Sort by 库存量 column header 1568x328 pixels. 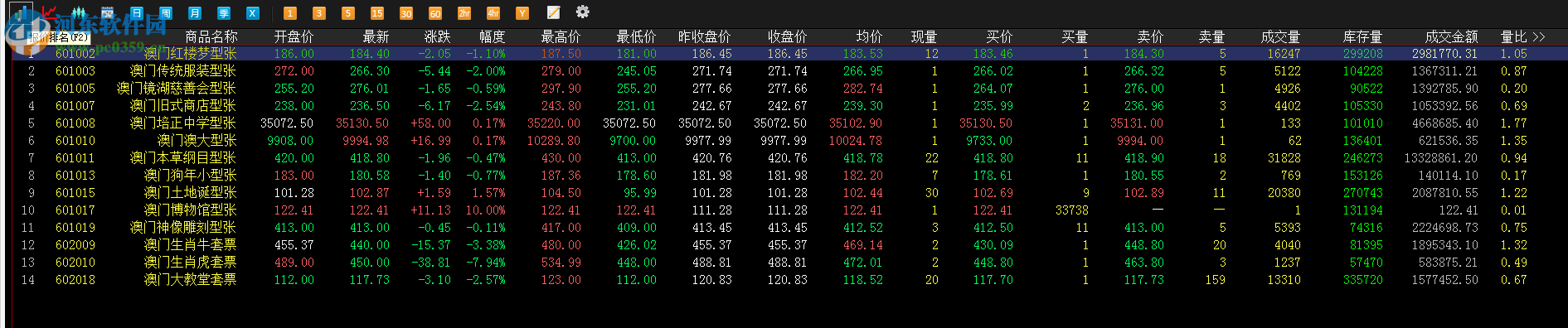(x=1362, y=37)
